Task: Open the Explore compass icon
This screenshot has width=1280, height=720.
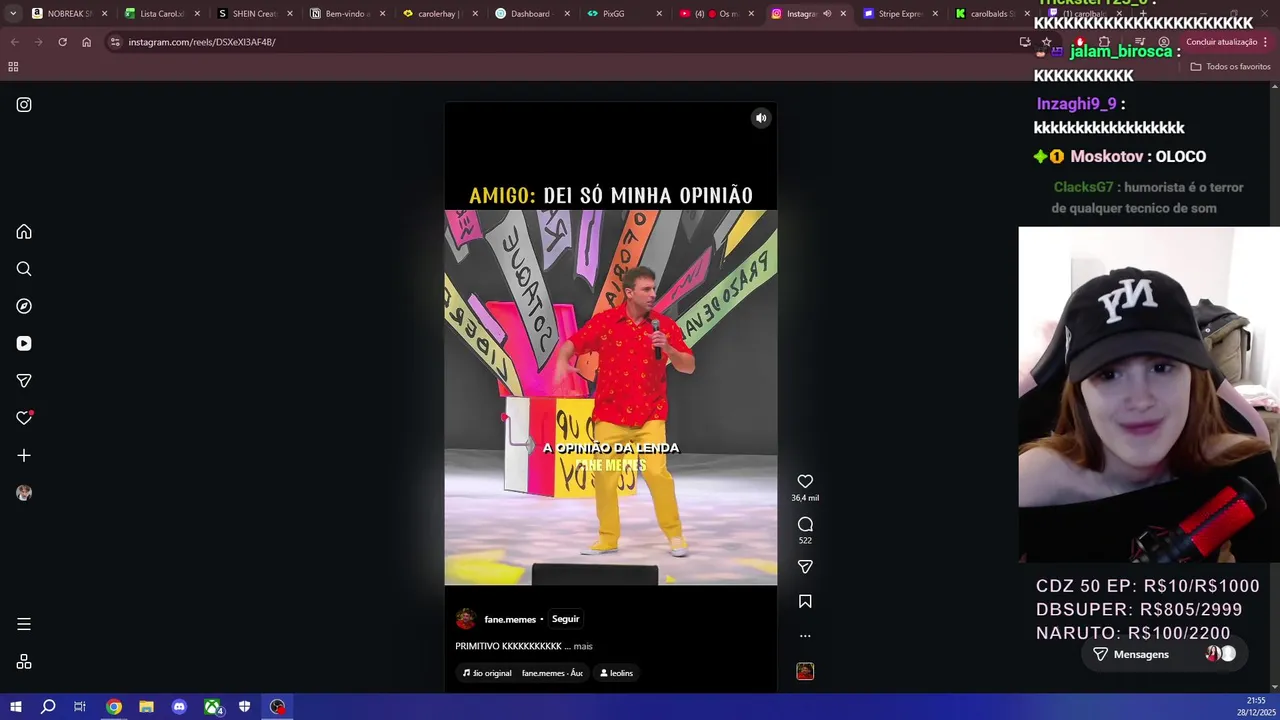Action: pos(24,306)
